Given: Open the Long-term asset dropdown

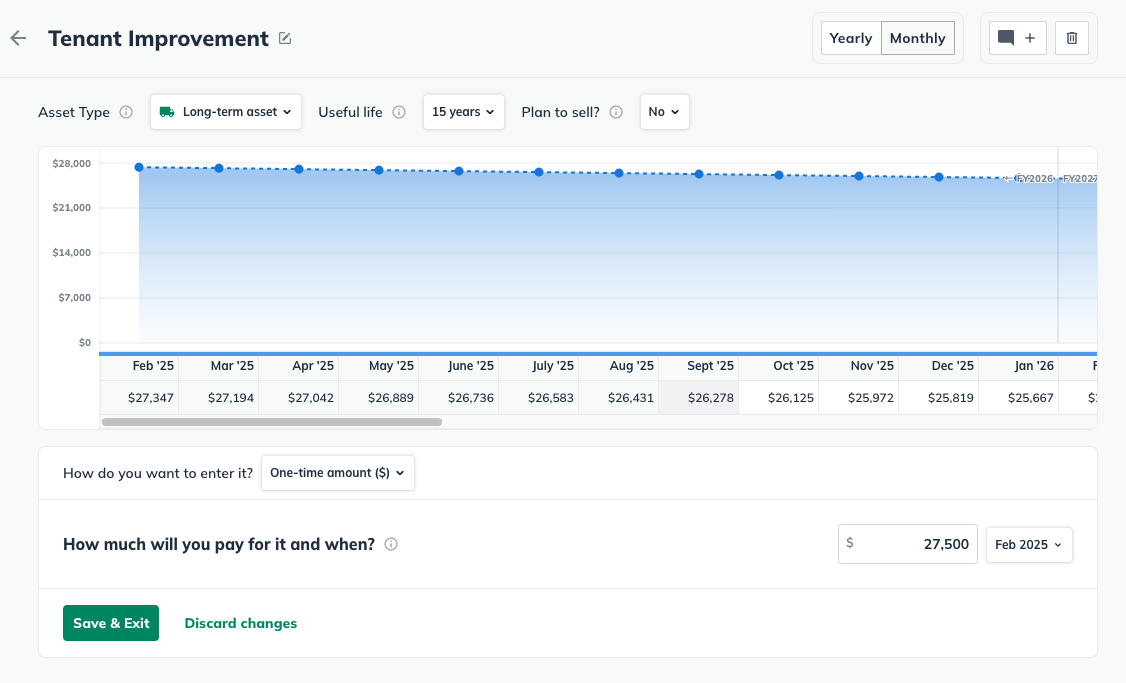Looking at the screenshot, I should pos(226,112).
